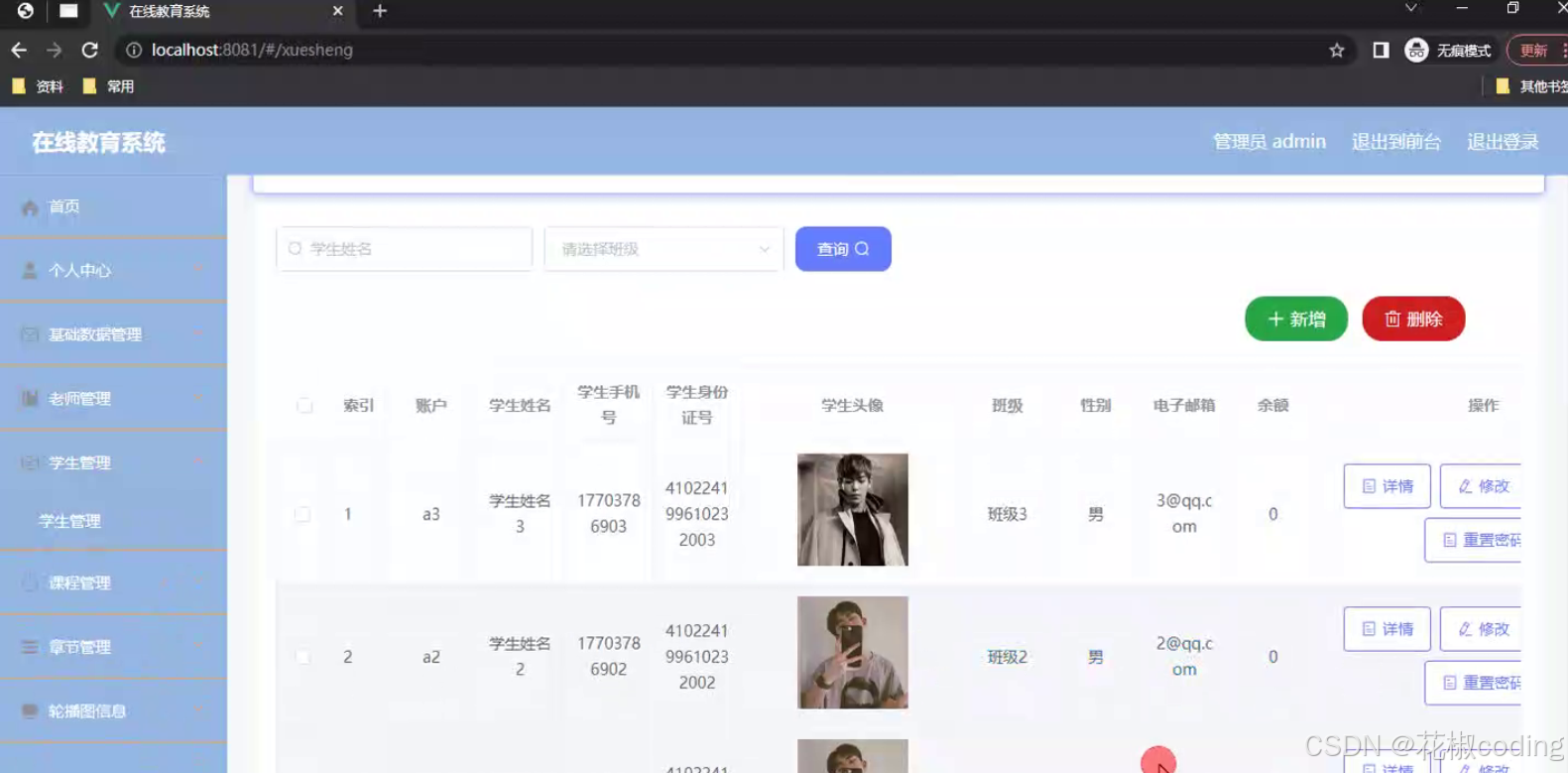
Task: Open the 基础数据管理 envelope icon
Action: point(30,334)
